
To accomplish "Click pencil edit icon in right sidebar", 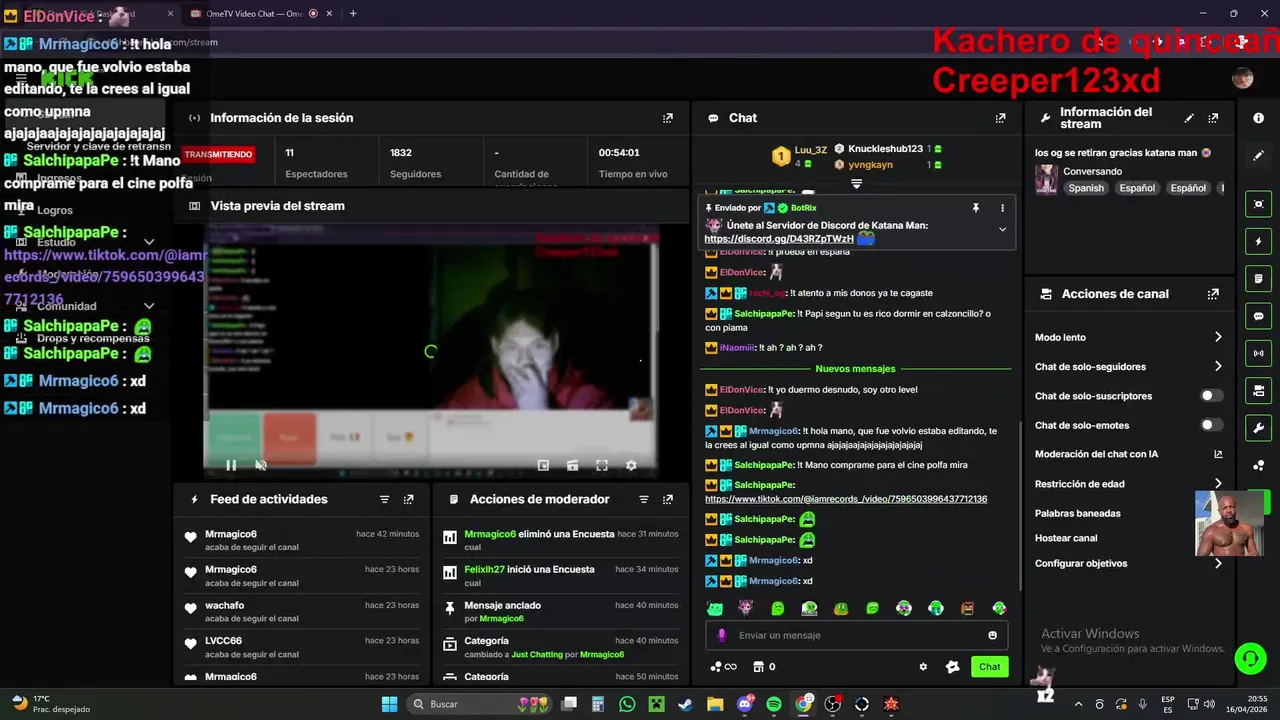I will (1258, 156).
